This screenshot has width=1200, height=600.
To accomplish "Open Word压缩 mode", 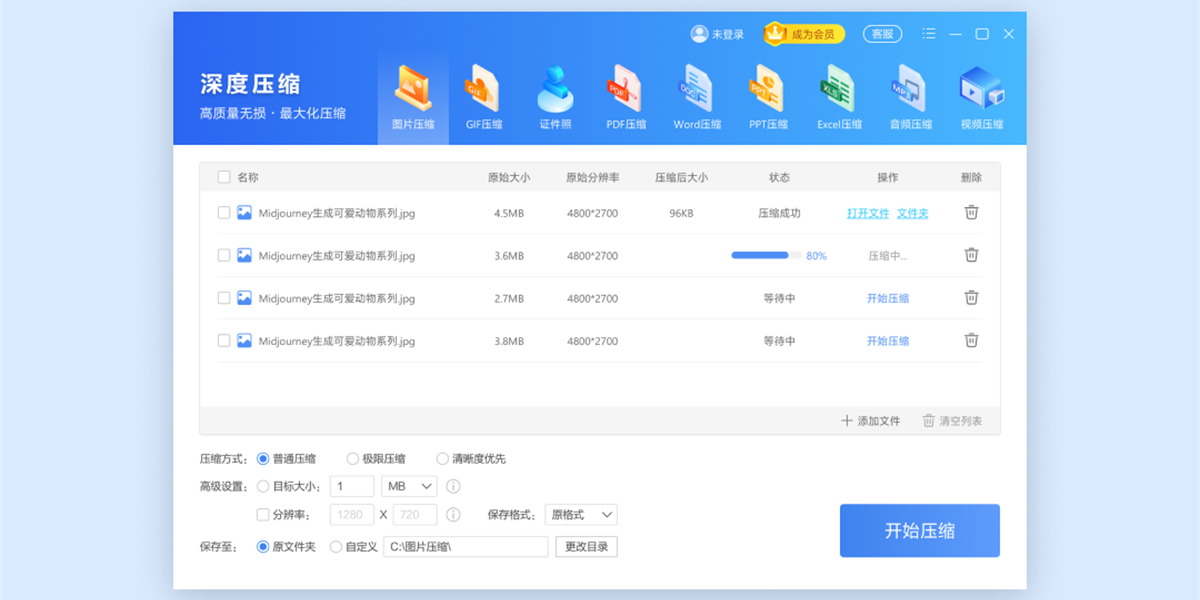I will coord(697,95).
